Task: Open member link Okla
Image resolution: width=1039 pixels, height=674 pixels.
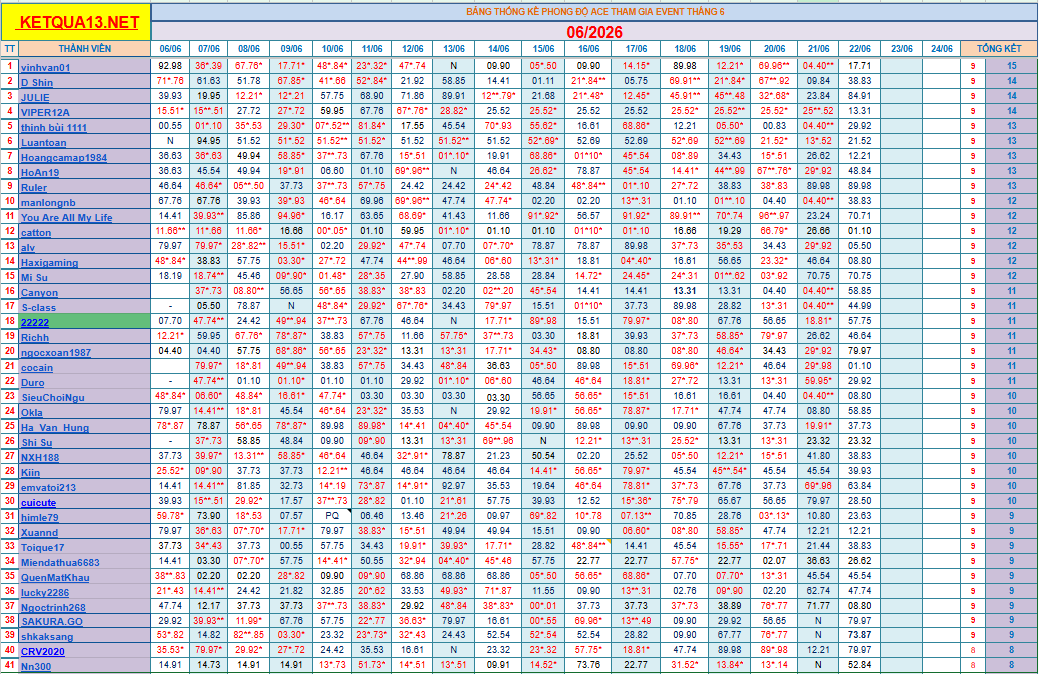Action: (31, 412)
